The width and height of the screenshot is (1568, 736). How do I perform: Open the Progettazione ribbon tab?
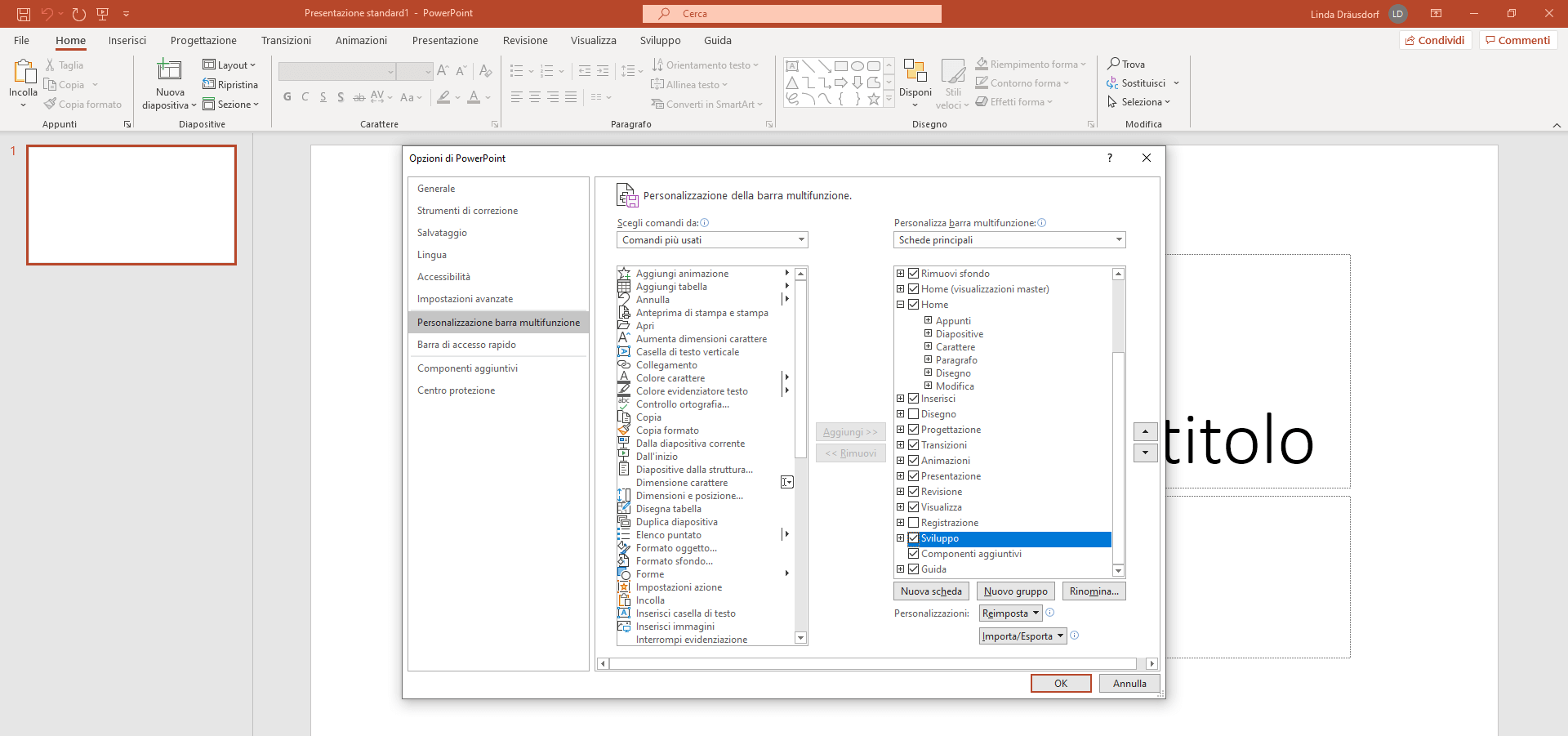(x=203, y=40)
